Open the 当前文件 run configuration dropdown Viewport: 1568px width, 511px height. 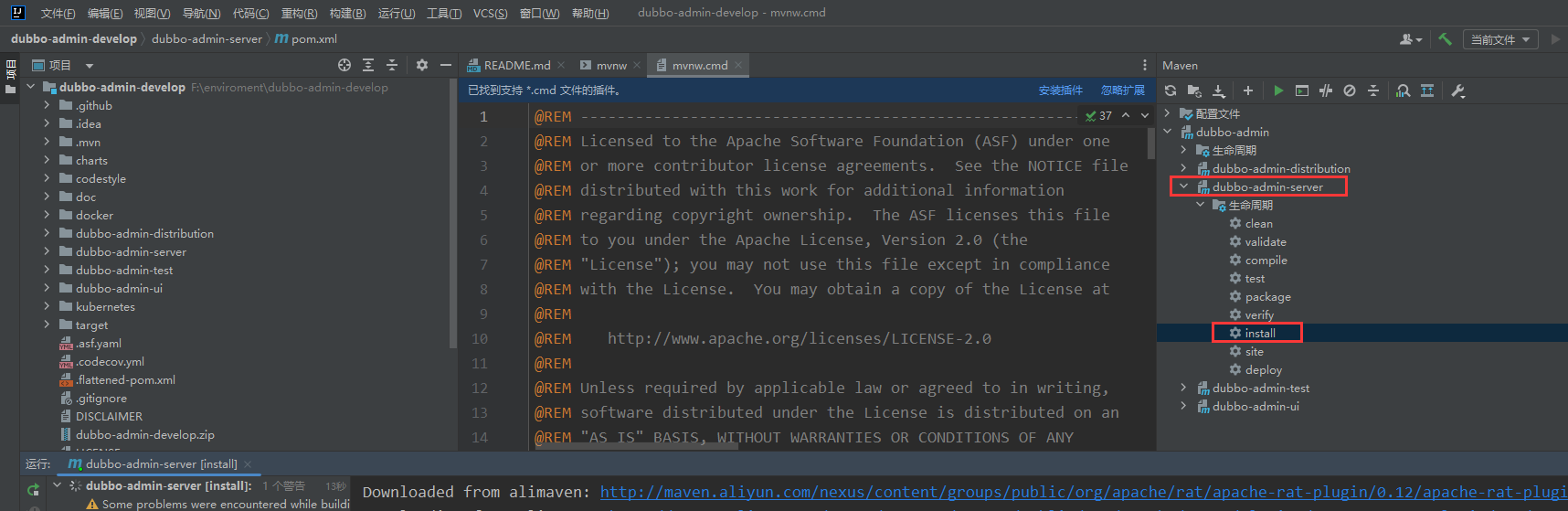[x=1499, y=39]
